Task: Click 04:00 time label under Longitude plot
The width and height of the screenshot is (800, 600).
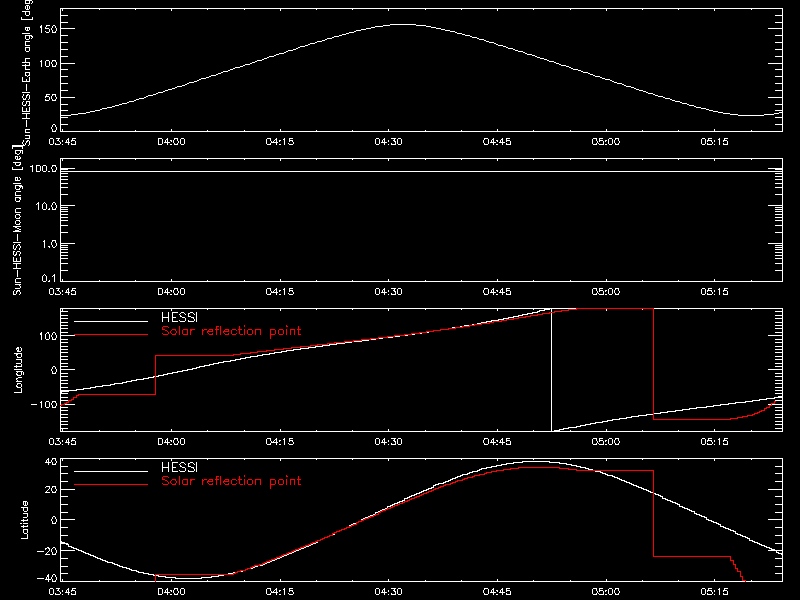Action: 171,442
